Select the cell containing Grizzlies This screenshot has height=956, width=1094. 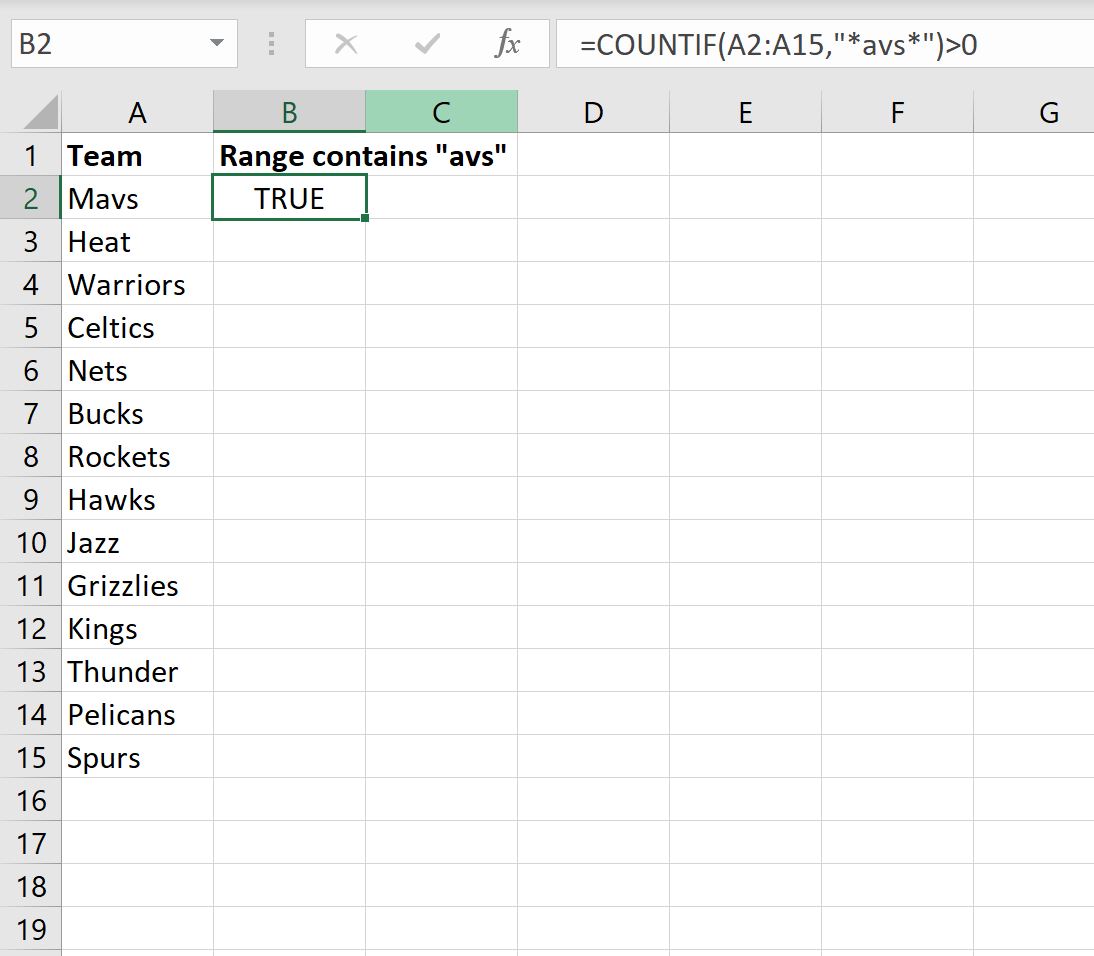tap(137, 585)
